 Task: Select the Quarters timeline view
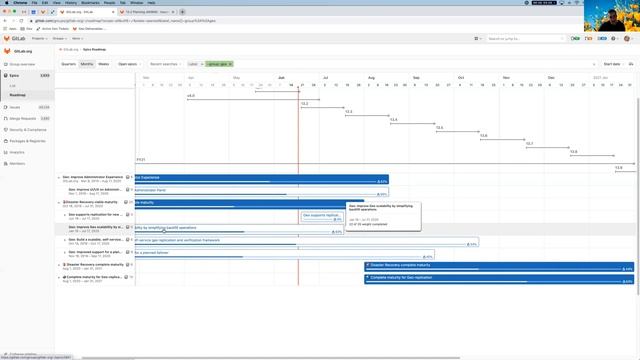69,64
